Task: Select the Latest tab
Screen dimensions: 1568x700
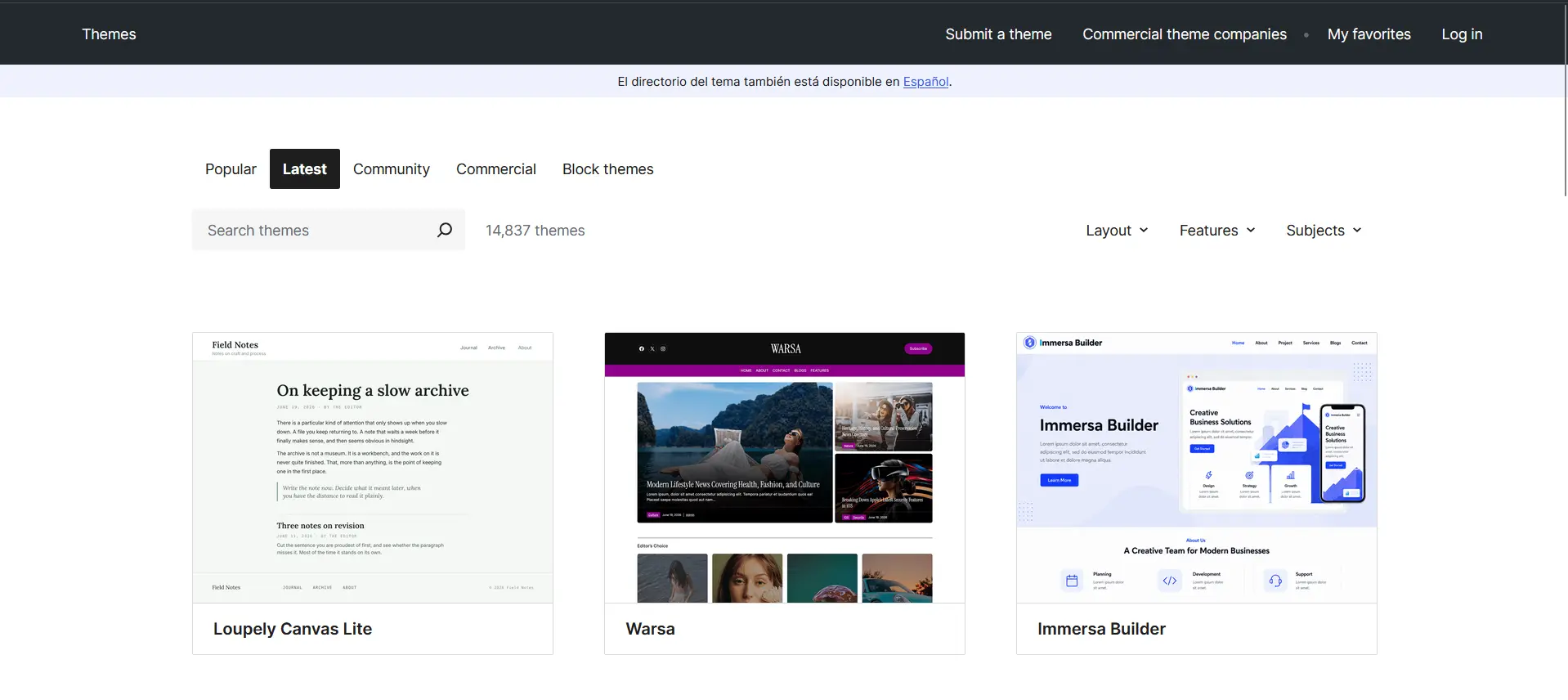Action: pos(305,169)
